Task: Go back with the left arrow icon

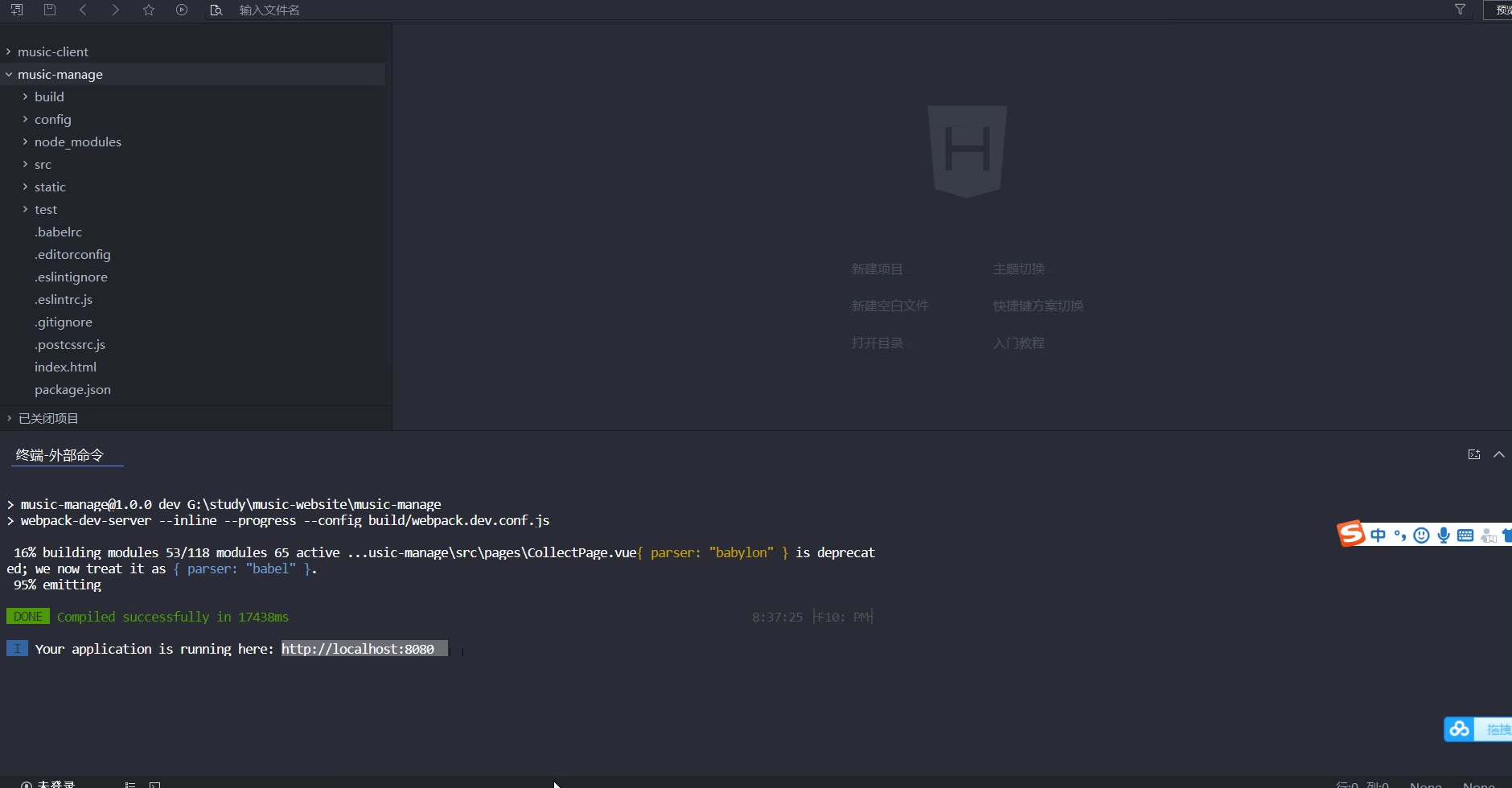Action: tap(83, 10)
